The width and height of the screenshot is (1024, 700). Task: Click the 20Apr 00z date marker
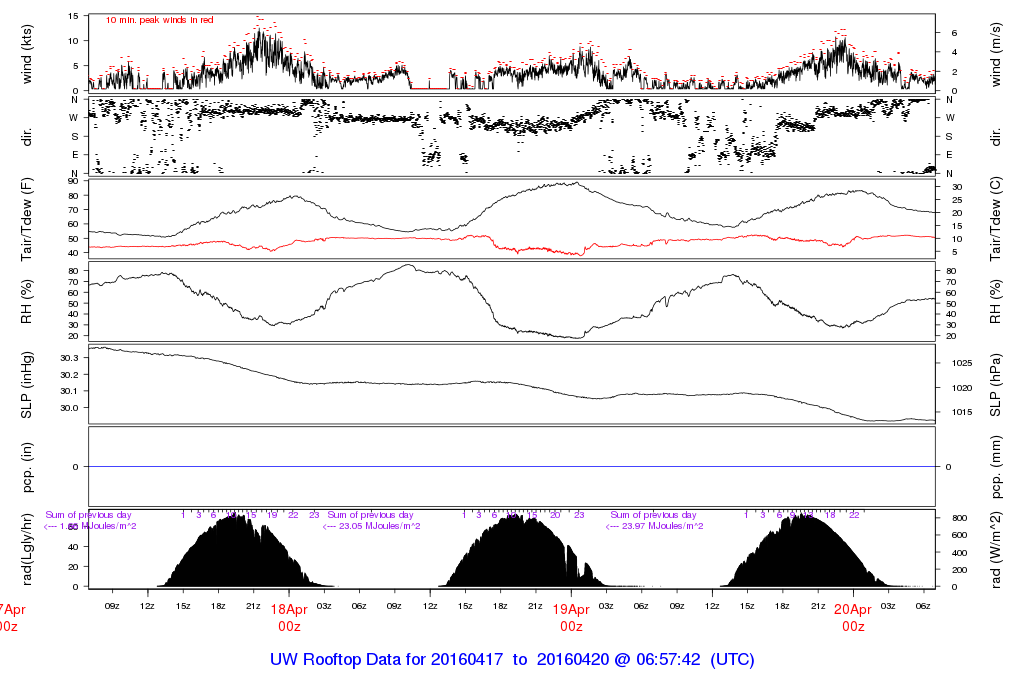(853, 618)
